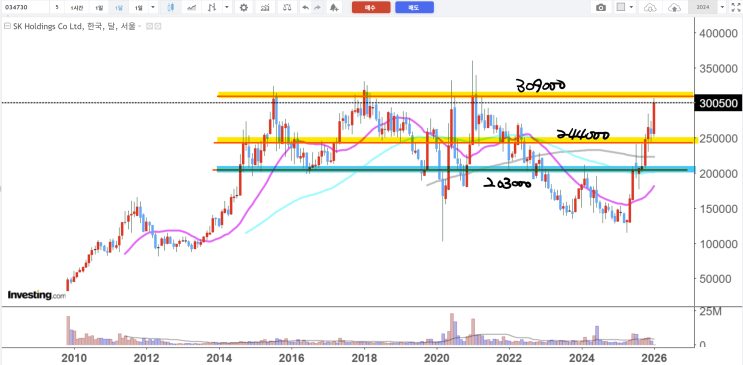Expand the time interval dropdown arrow
The image size is (743, 365).
pos(153,7)
